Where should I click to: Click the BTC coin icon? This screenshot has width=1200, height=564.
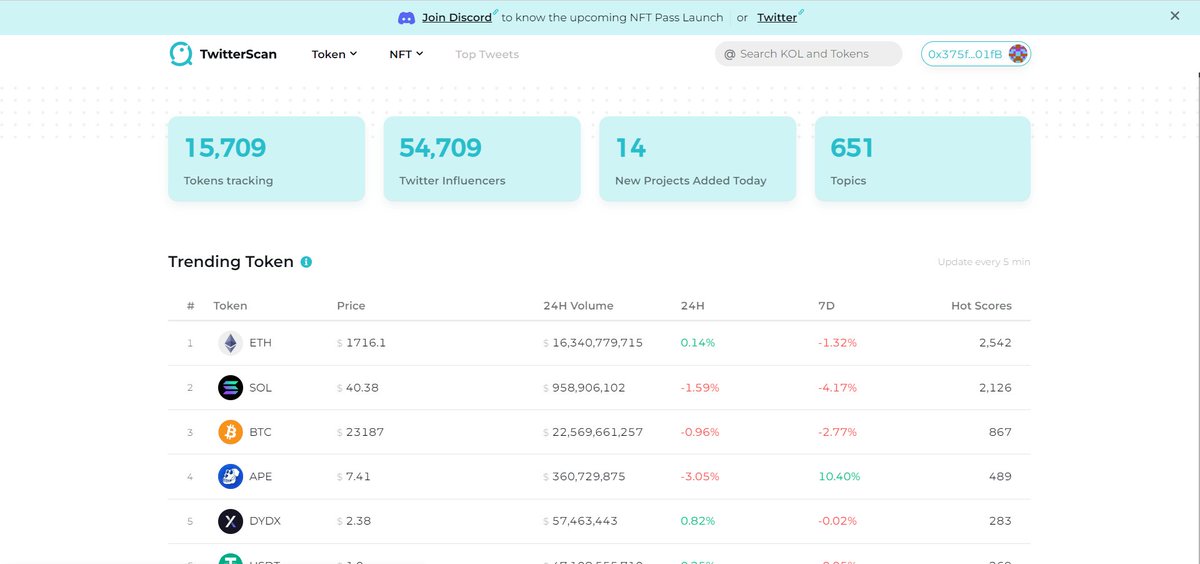coord(230,433)
